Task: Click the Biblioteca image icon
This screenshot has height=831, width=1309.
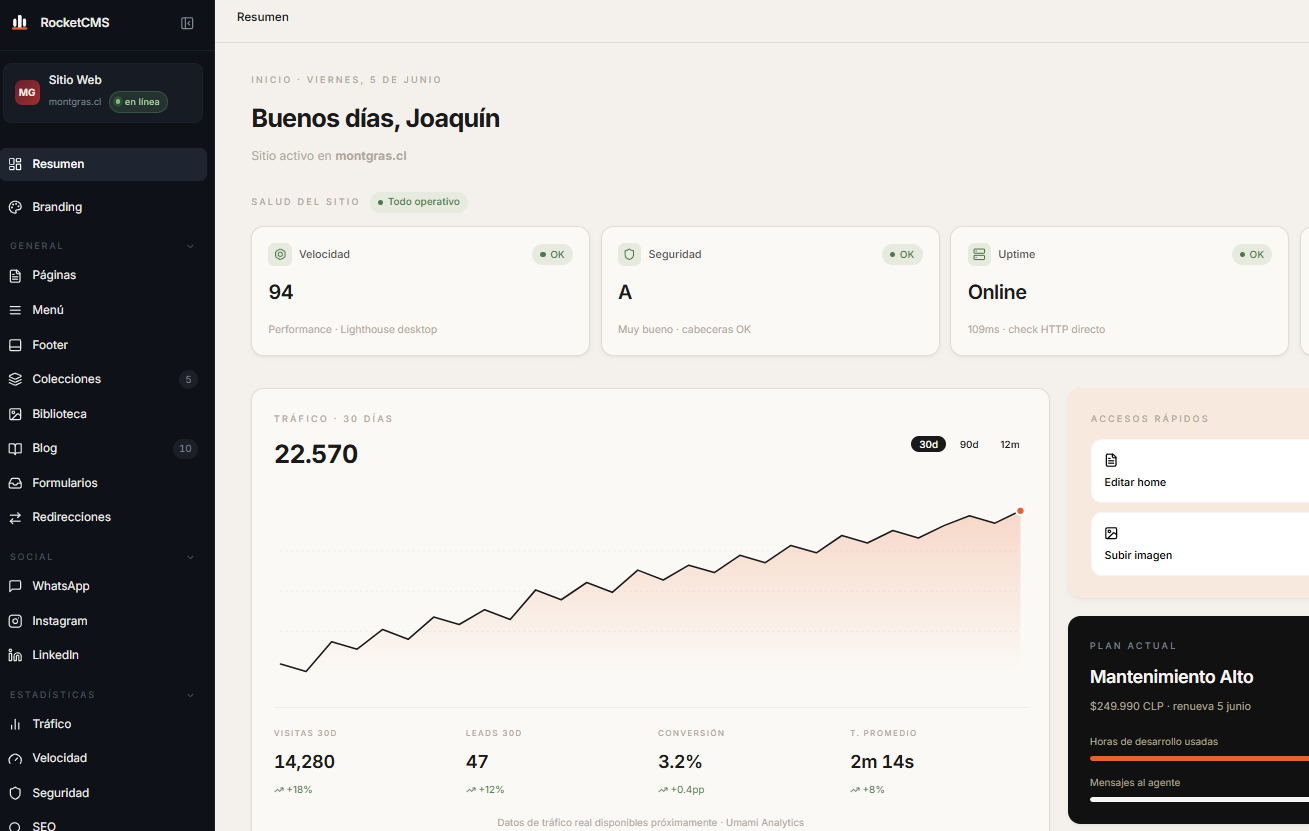Action: pyautogui.click(x=15, y=414)
